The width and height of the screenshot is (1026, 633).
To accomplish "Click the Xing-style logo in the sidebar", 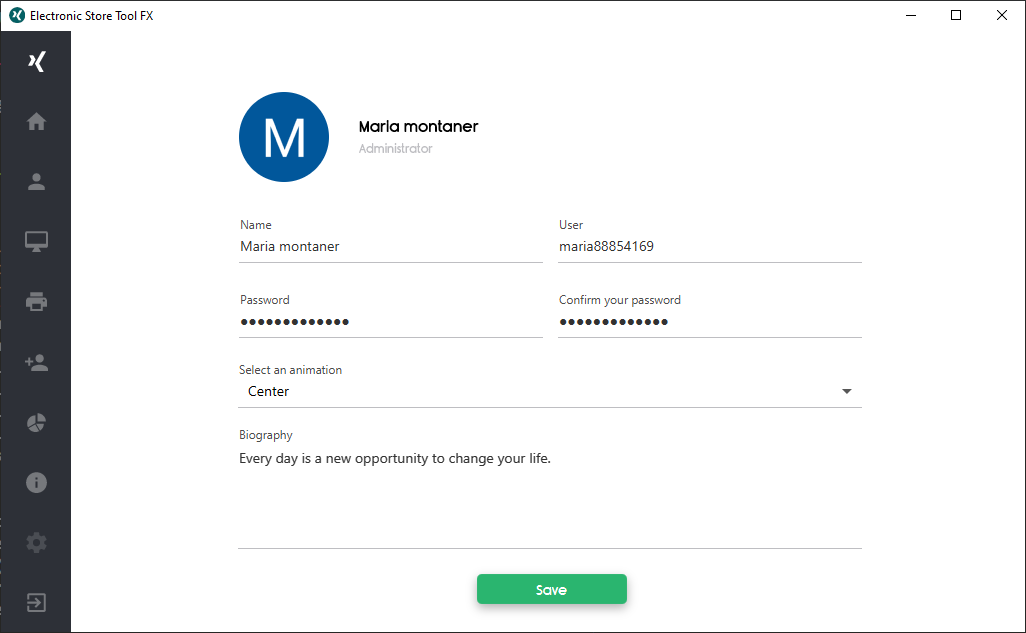I will [x=37, y=62].
